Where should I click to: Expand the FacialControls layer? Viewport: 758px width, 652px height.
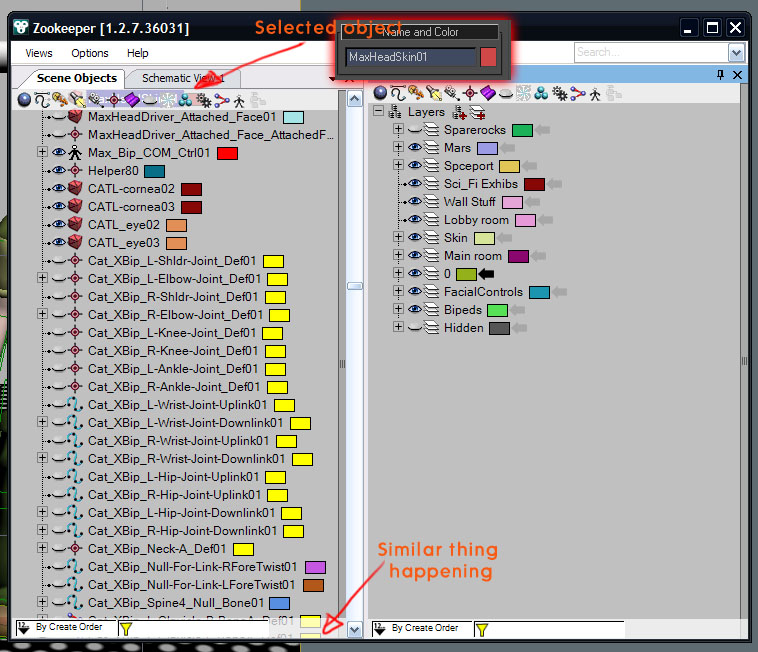[x=398, y=292]
